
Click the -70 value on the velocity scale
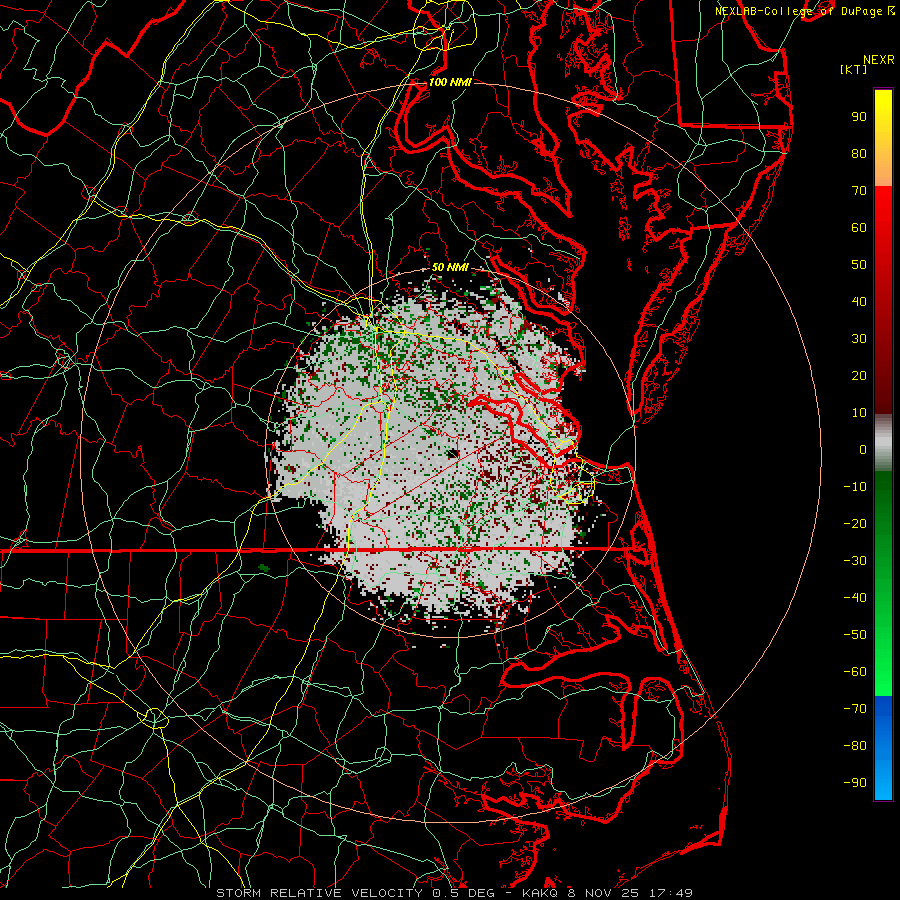[x=855, y=709]
